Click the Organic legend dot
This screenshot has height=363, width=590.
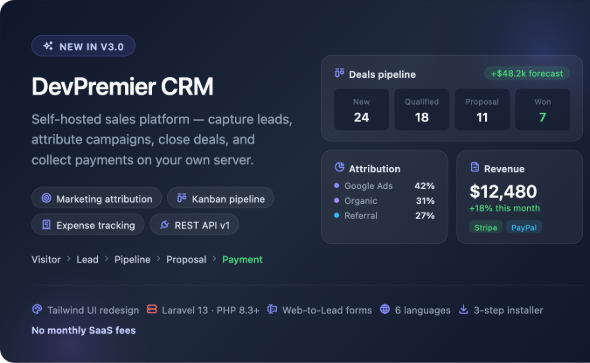336,200
